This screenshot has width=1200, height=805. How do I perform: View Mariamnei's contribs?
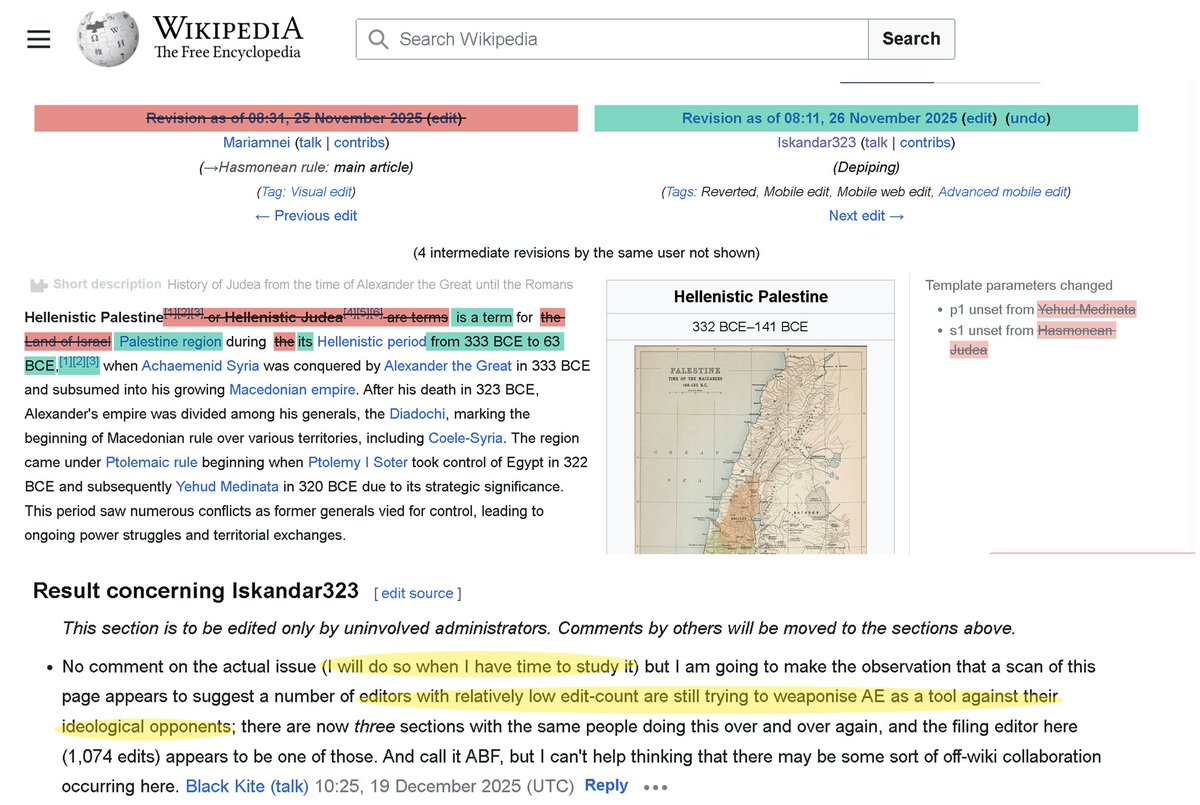pyautogui.click(x=359, y=143)
